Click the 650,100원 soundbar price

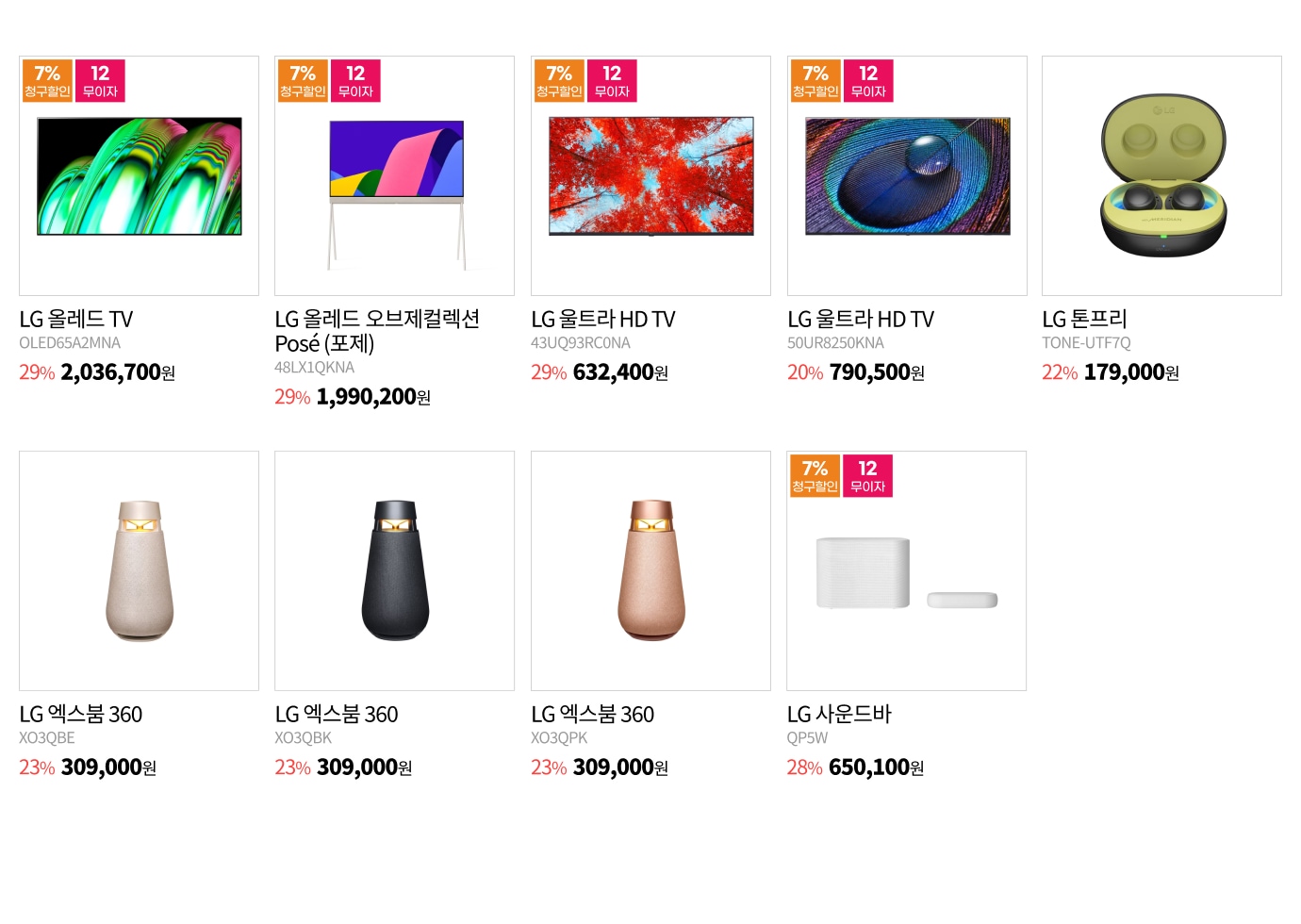(x=876, y=767)
